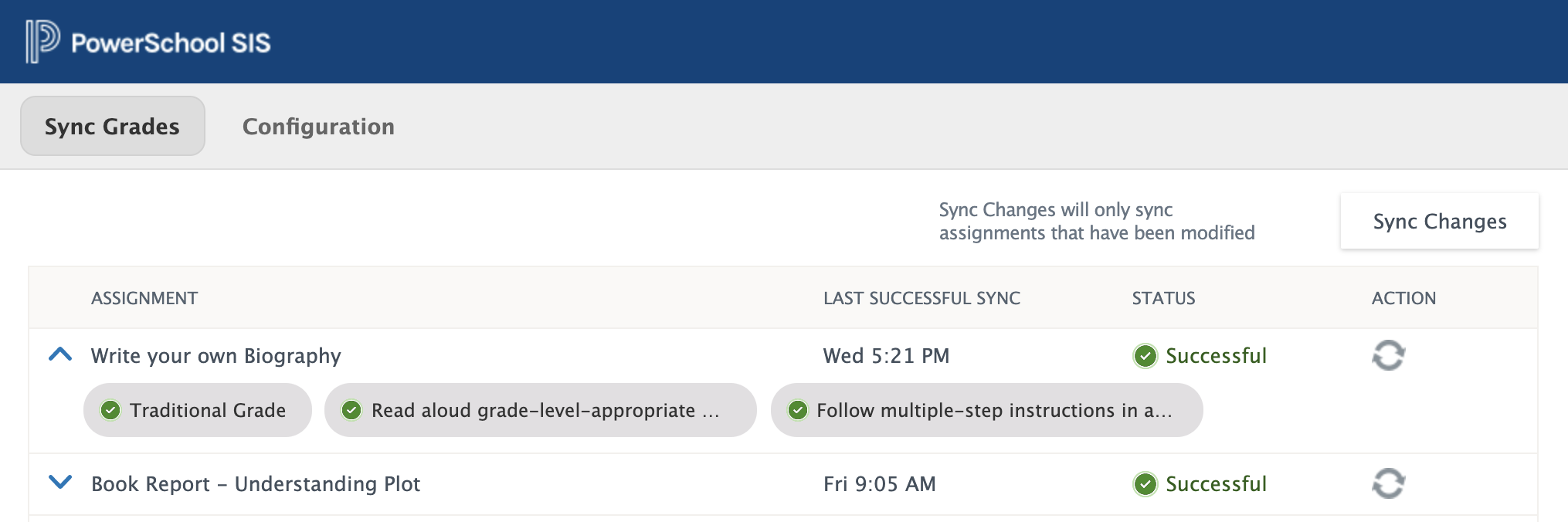The width and height of the screenshot is (1568, 522).
Task: Collapse the Write your own Biography row
Action: tap(60, 355)
